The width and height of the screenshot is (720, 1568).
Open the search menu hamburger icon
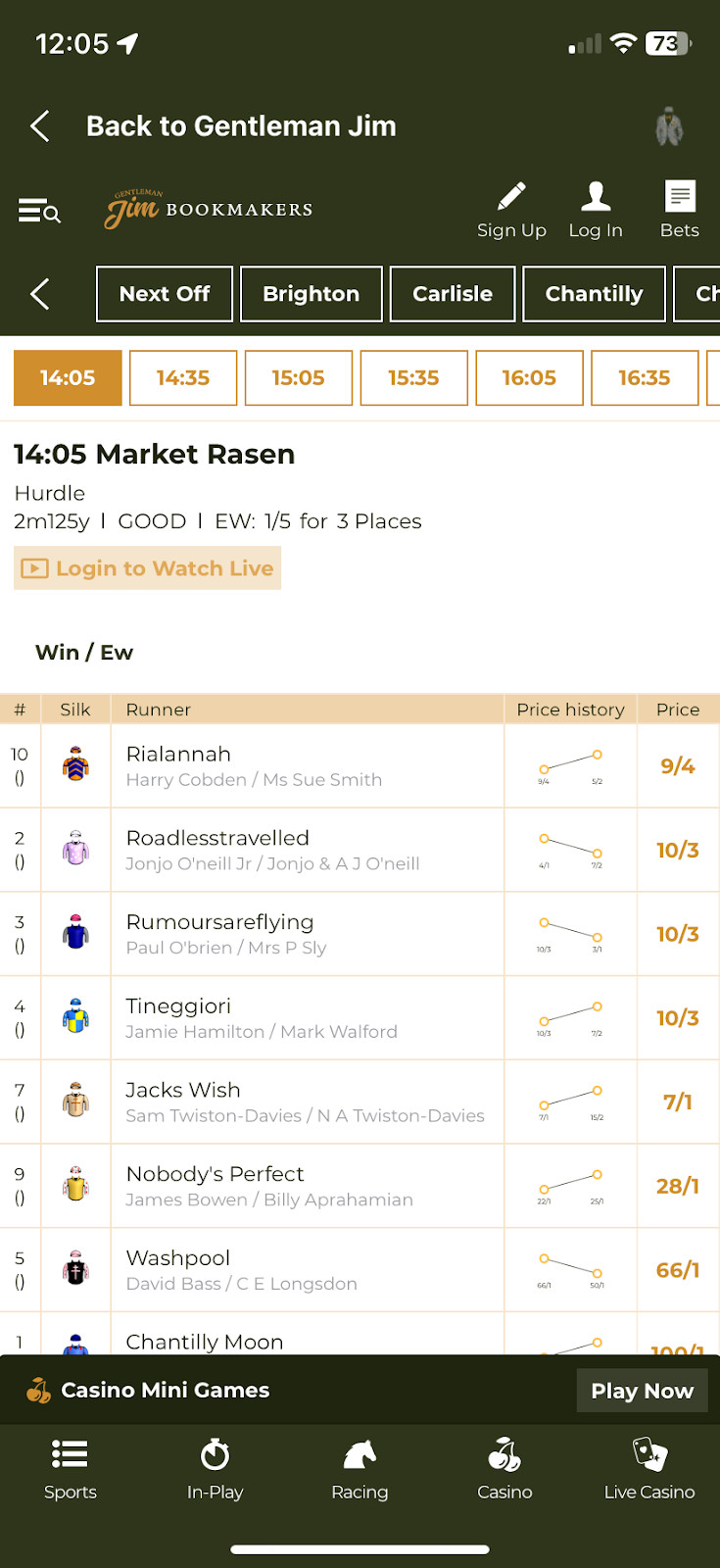coord(39,211)
